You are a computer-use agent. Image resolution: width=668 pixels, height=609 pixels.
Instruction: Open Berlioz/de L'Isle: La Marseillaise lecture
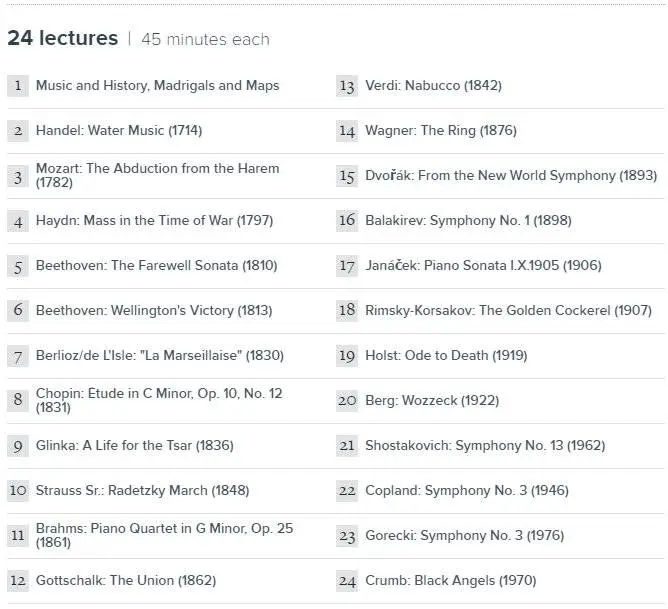[x=159, y=356]
